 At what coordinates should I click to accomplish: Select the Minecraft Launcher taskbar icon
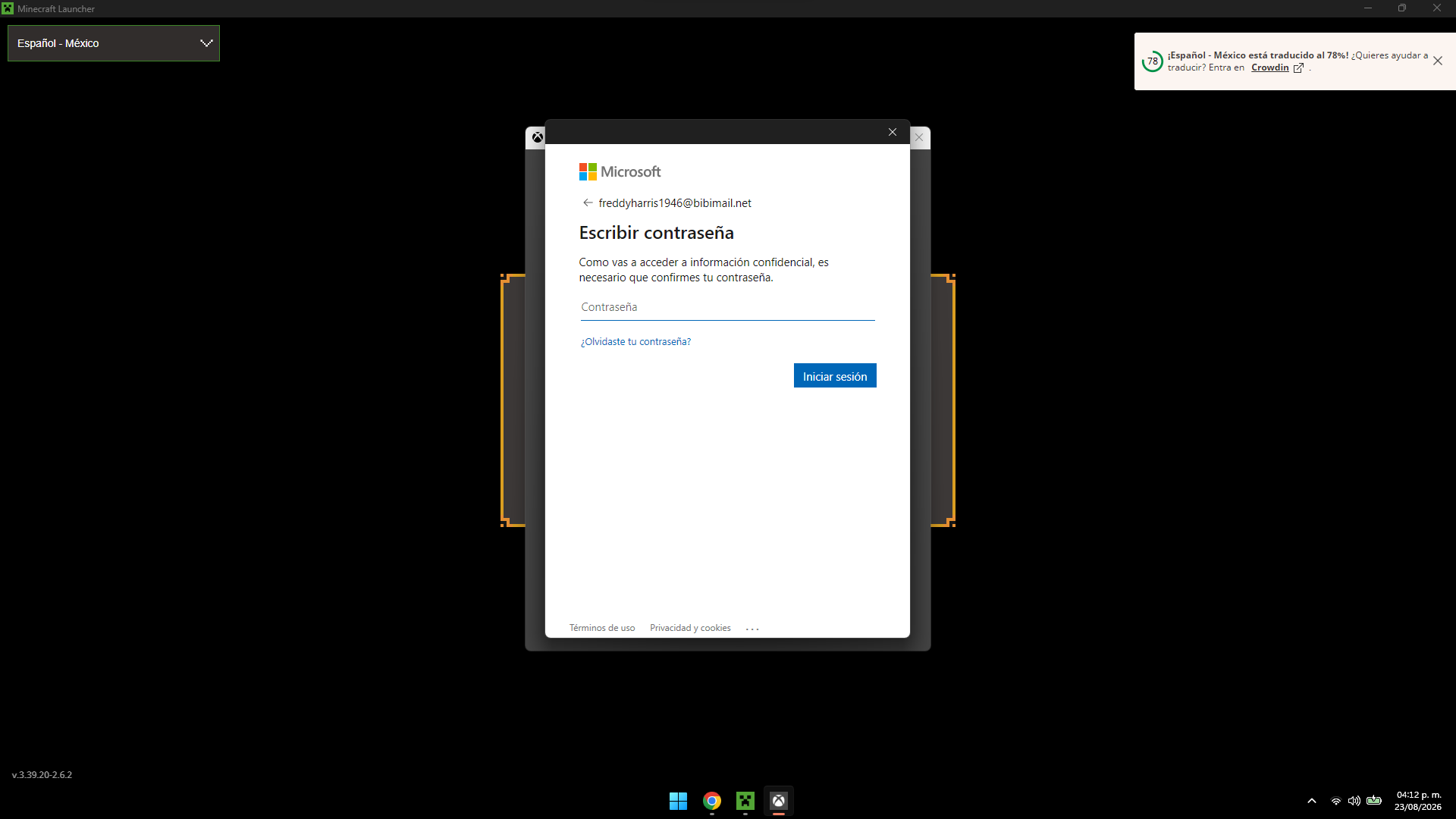click(745, 801)
